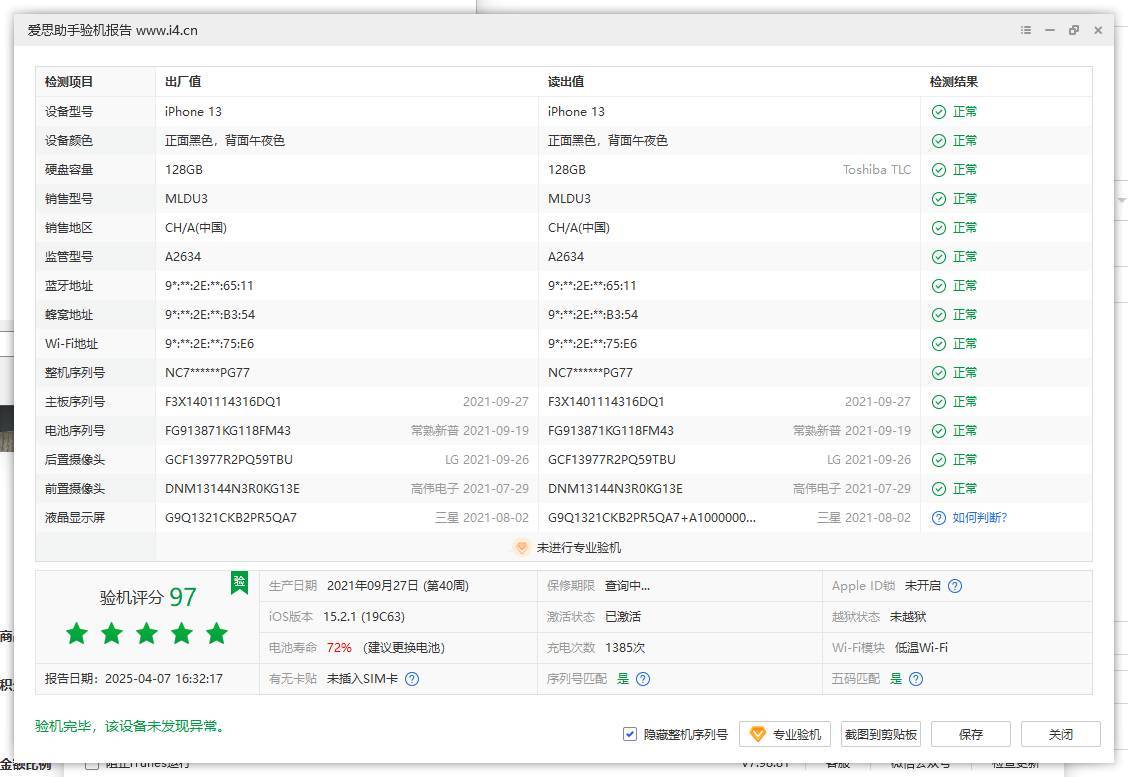Click the green check icon for 前置摄像头

click(939, 489)
